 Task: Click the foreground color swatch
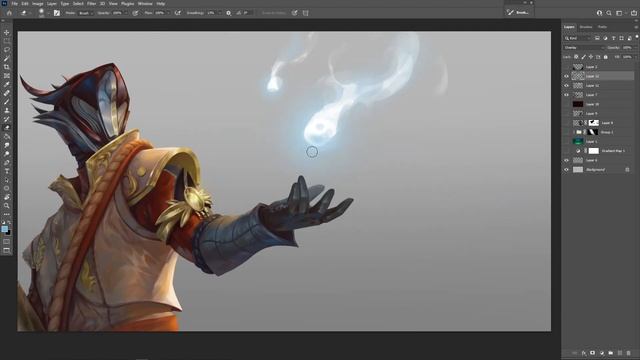click(x=4, y=229)
